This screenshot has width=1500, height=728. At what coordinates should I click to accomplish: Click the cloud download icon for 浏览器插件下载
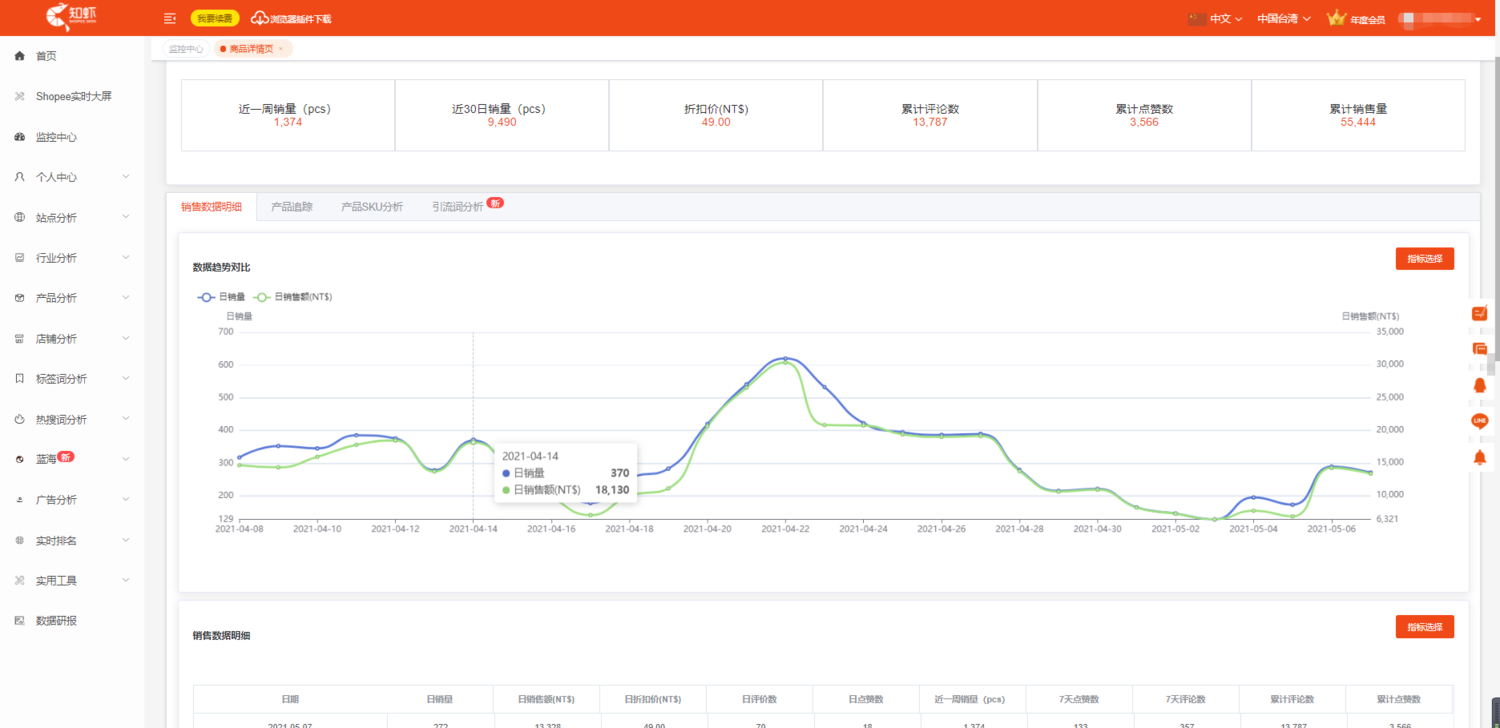point(260,18)
